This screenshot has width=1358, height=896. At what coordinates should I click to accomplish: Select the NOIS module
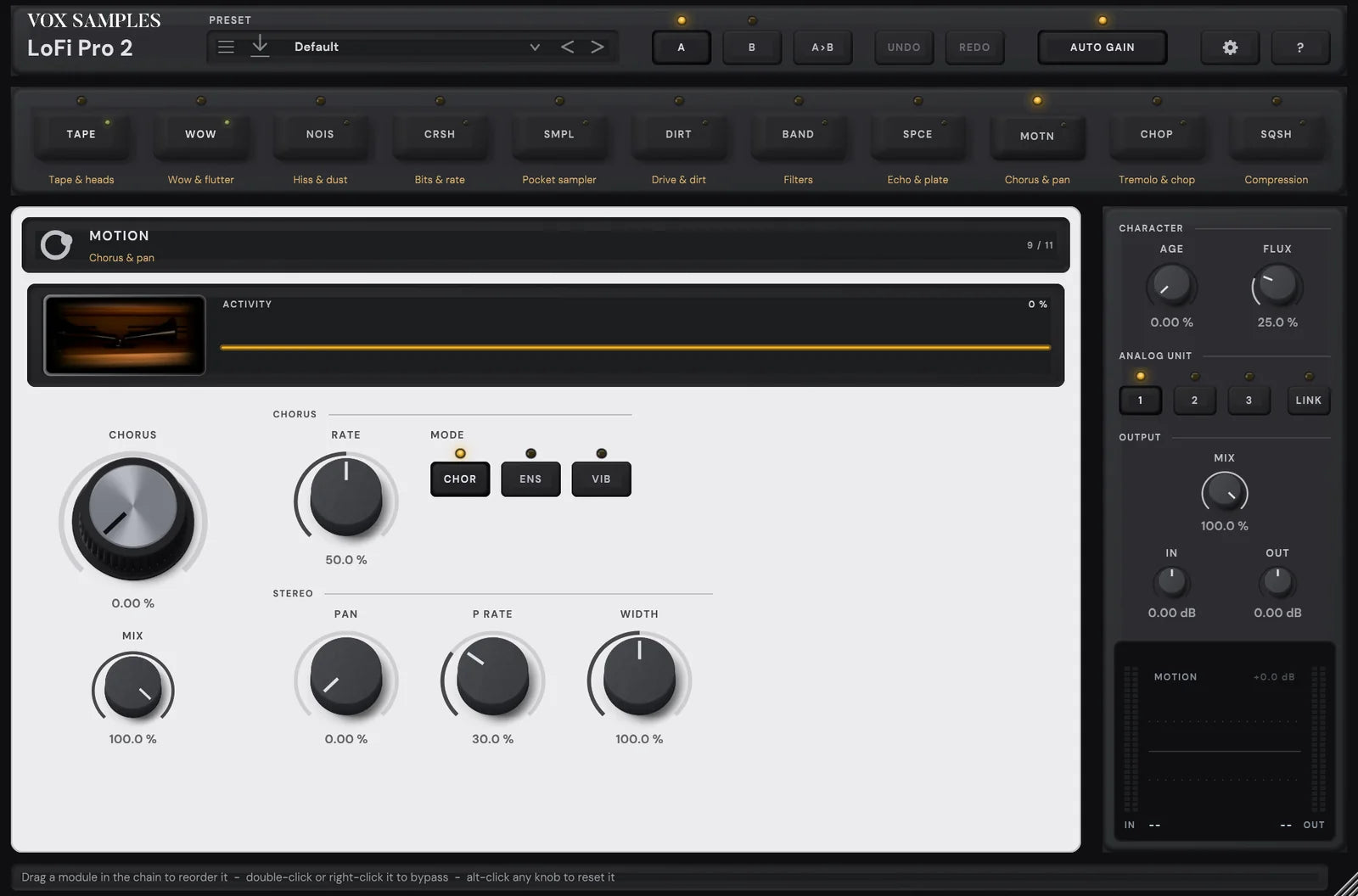320,134
